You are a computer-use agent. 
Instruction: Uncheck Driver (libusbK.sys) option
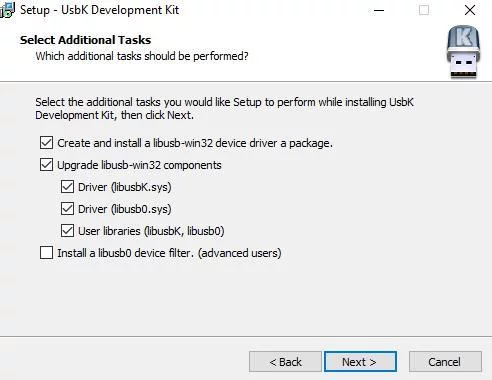click(x=67, y=187)
